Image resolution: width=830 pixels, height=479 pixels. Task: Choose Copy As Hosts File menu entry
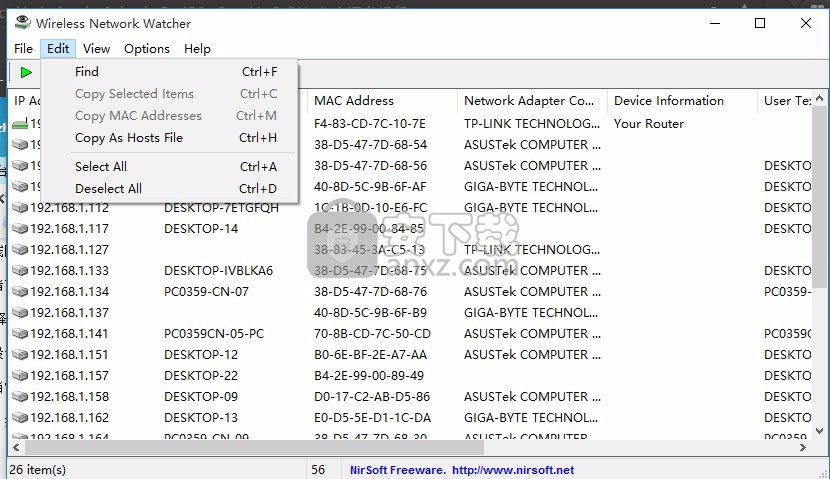click(169, 138)
